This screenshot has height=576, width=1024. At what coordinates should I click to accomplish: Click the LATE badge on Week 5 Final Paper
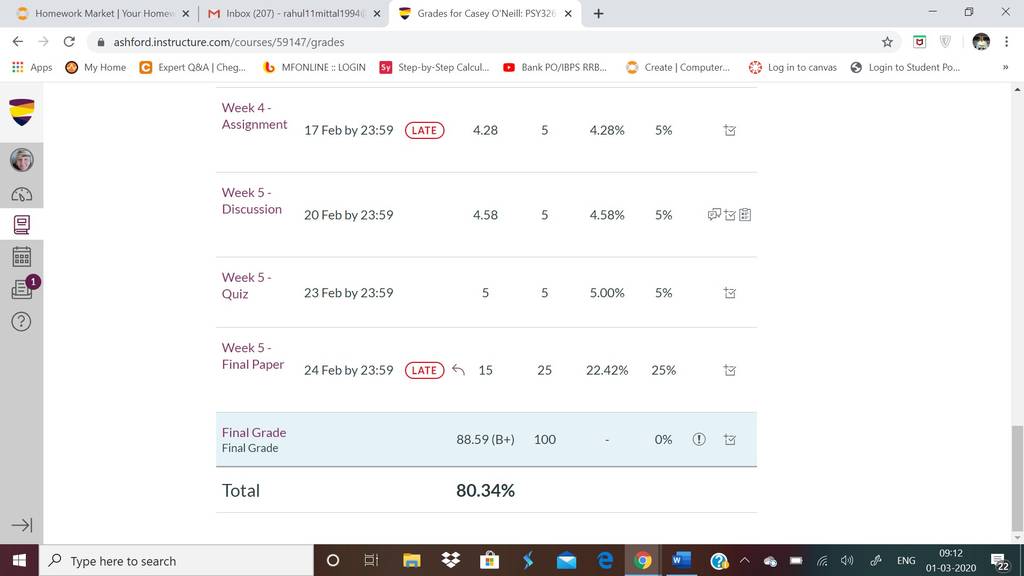(424, 370)
